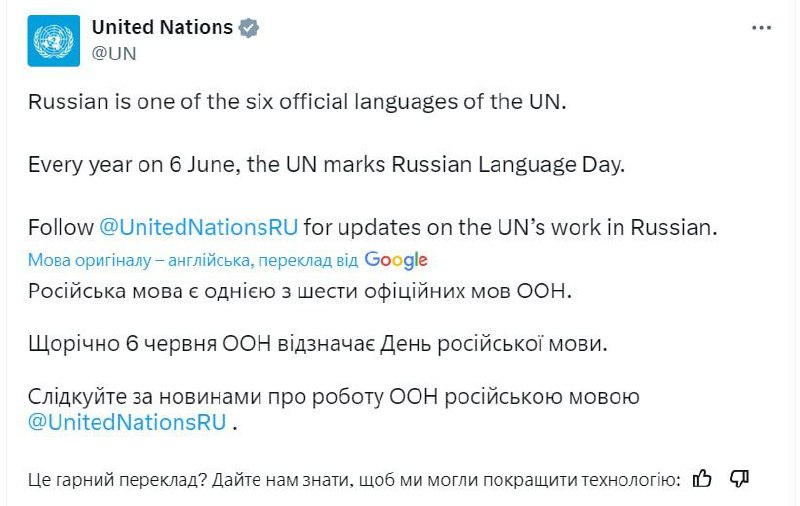800x506 pixels.
Task: Open @UnitedNationsRU mention in the Ukrainian translation
Action: pyautogui.click(x=127, y=422)
